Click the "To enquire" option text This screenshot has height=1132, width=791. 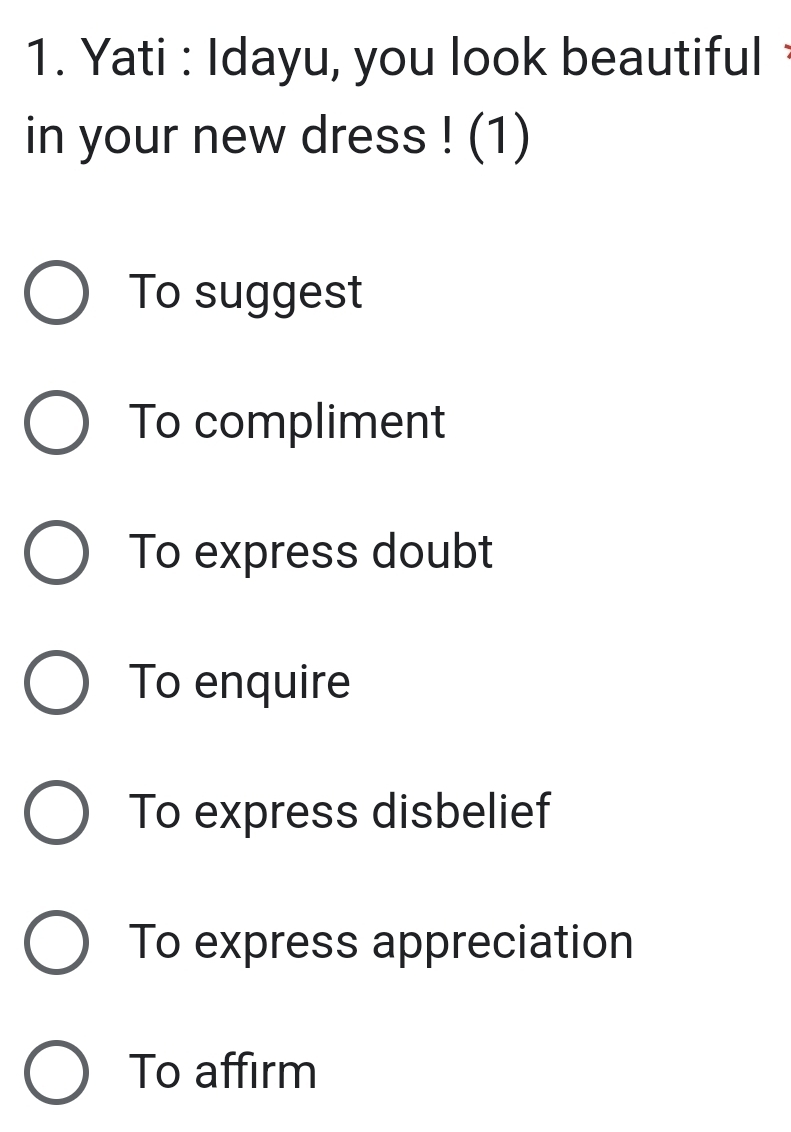click(240, 683)
